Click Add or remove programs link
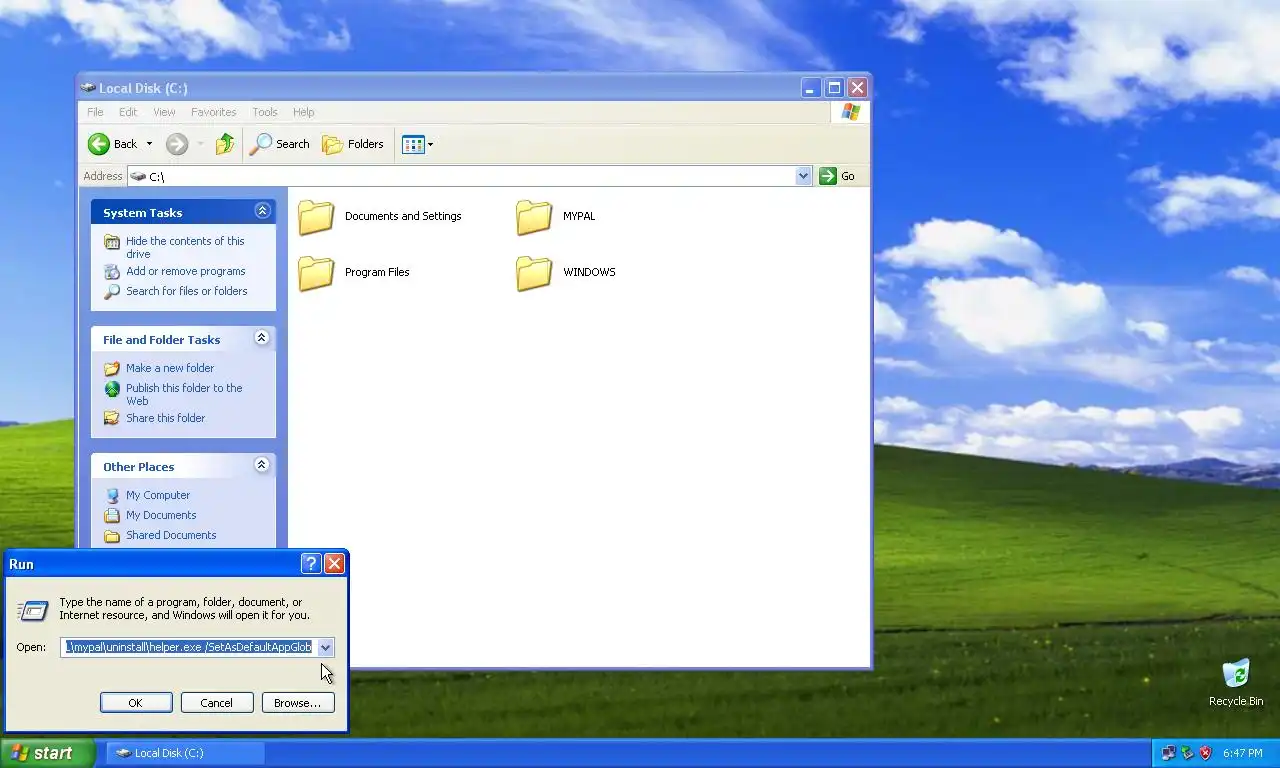Image resolution: width=1280 pixels, height=768 pixels. (x=185, y=271)
